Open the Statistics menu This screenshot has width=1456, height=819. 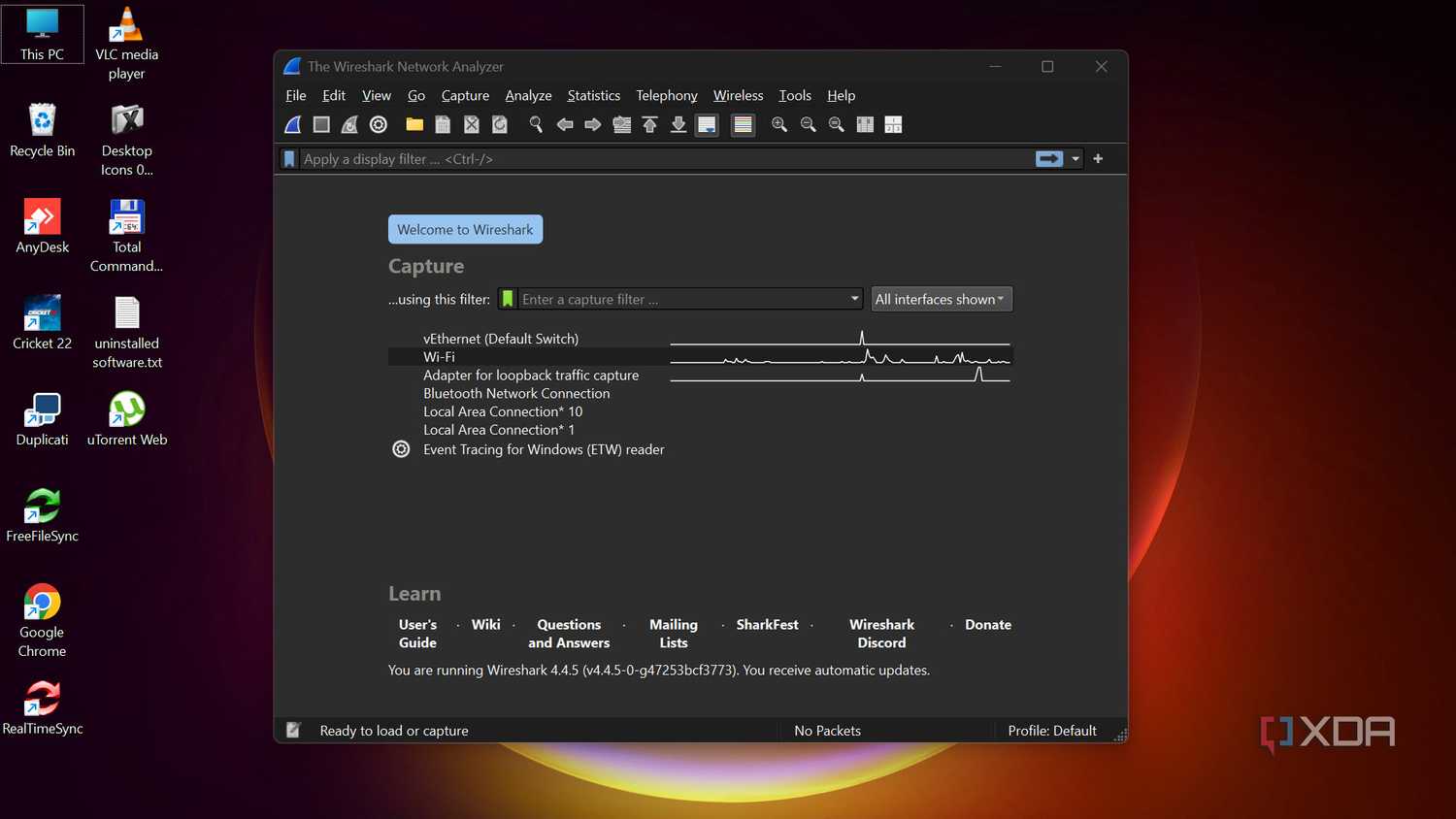tap(594, 95)
